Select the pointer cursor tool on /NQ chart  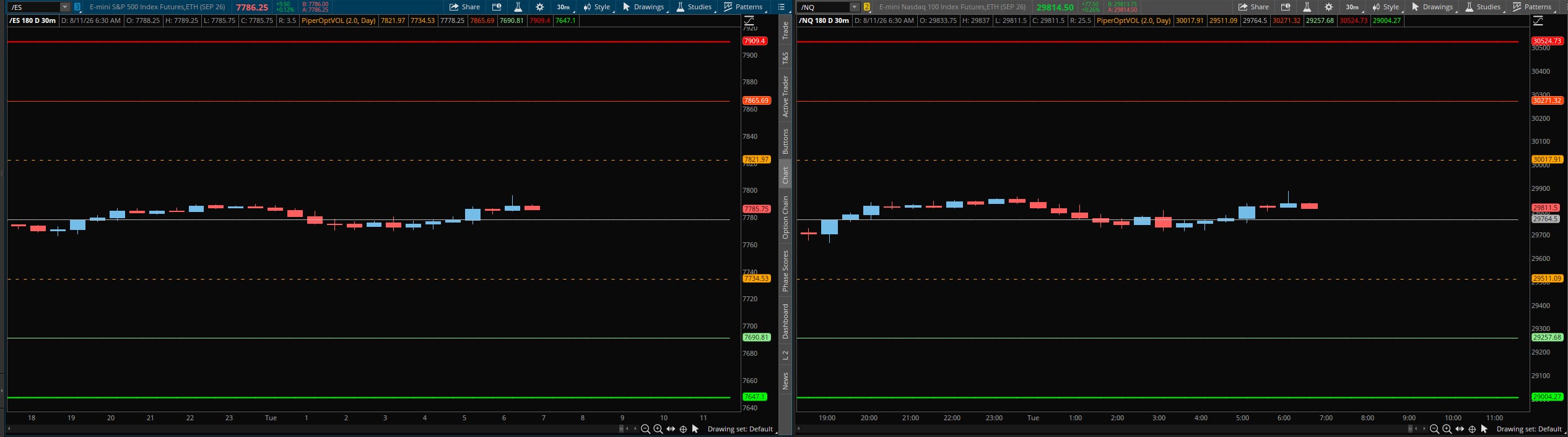tap(1484, 429)
